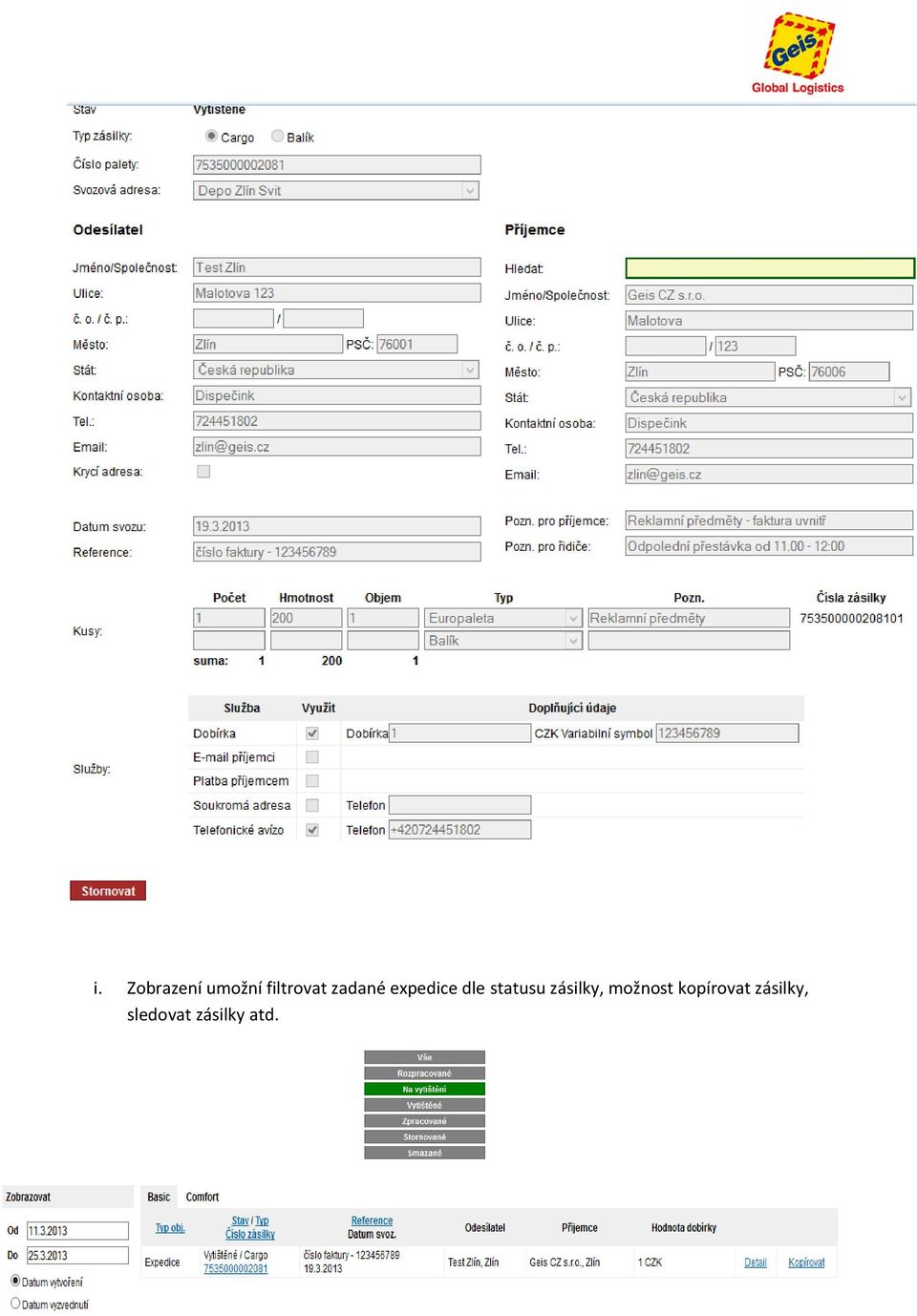
Task: Click the sender Email field
Action: click(336, 447)
